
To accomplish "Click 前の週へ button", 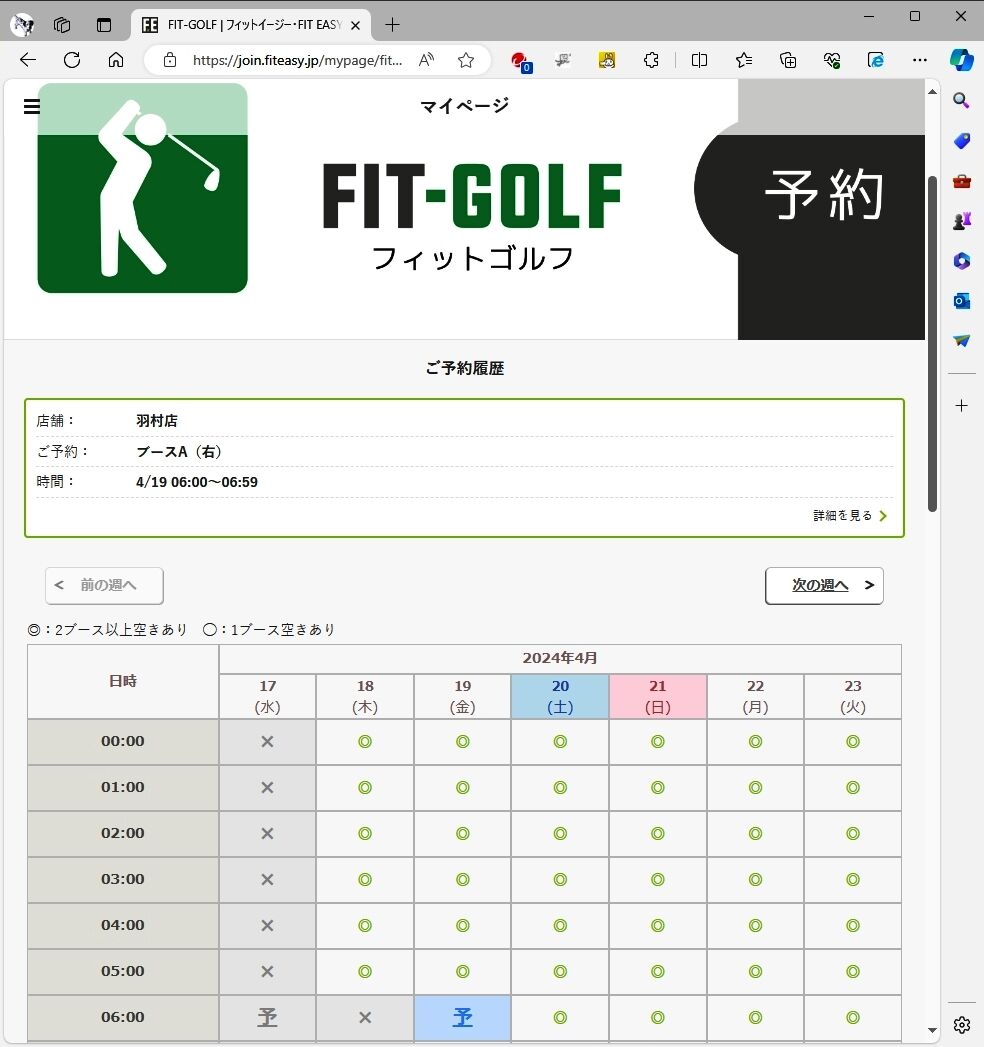I will [104, 586].
